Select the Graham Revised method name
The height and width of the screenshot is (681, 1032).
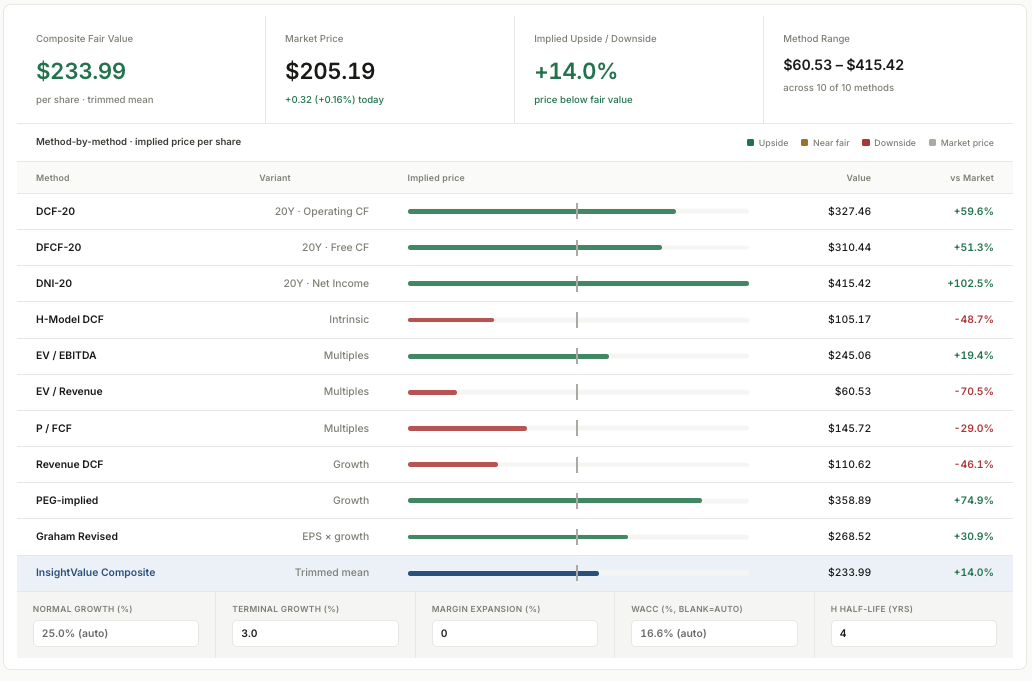[x=77, y=536]
